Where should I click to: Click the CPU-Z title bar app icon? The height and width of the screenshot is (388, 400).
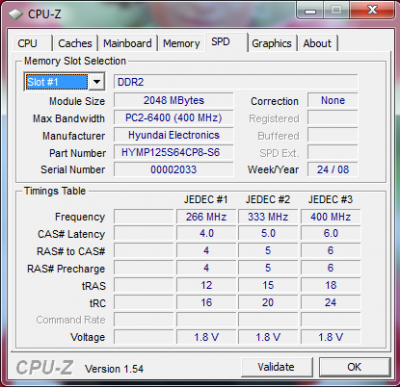(x=15, y=14)
